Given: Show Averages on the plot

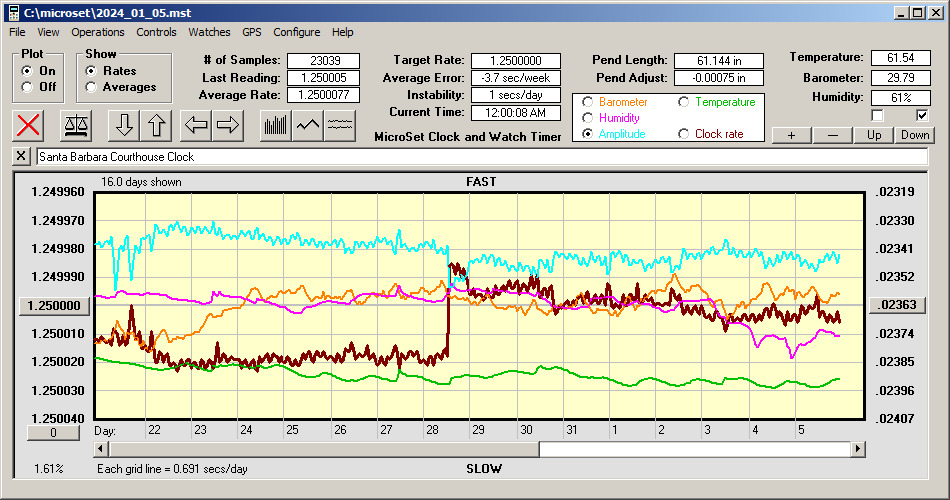Looking at the screenshot, I should 91,87.
